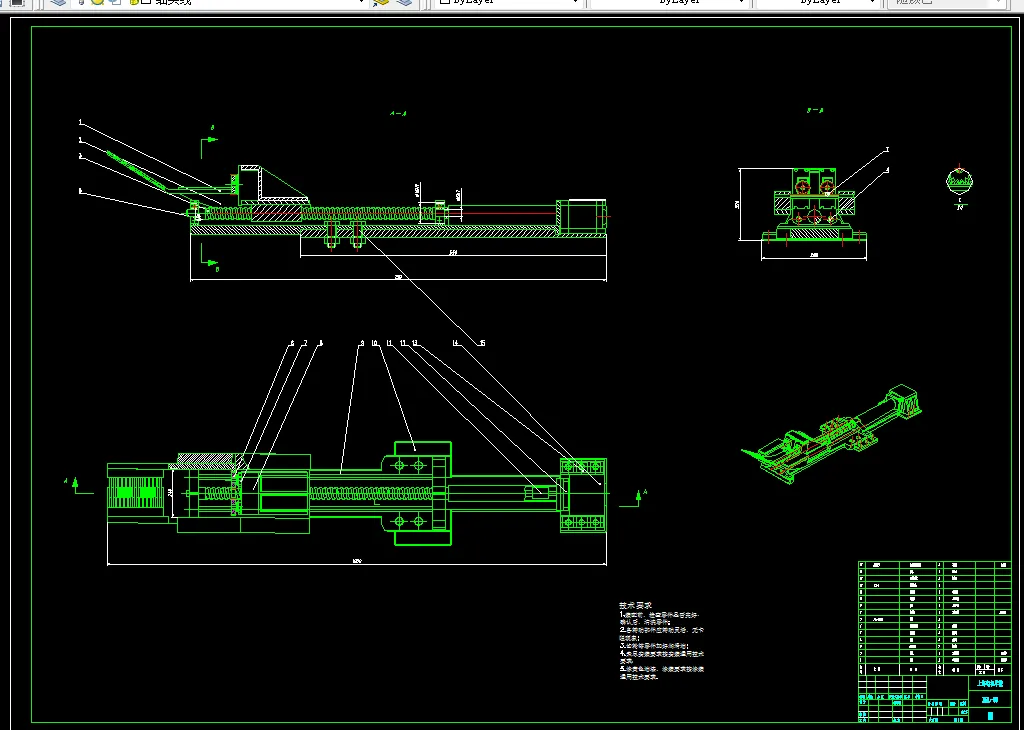Click balloon number 15 in the drawing
1024x730 pixels.
pyautogui.click(x=482, y=343)
